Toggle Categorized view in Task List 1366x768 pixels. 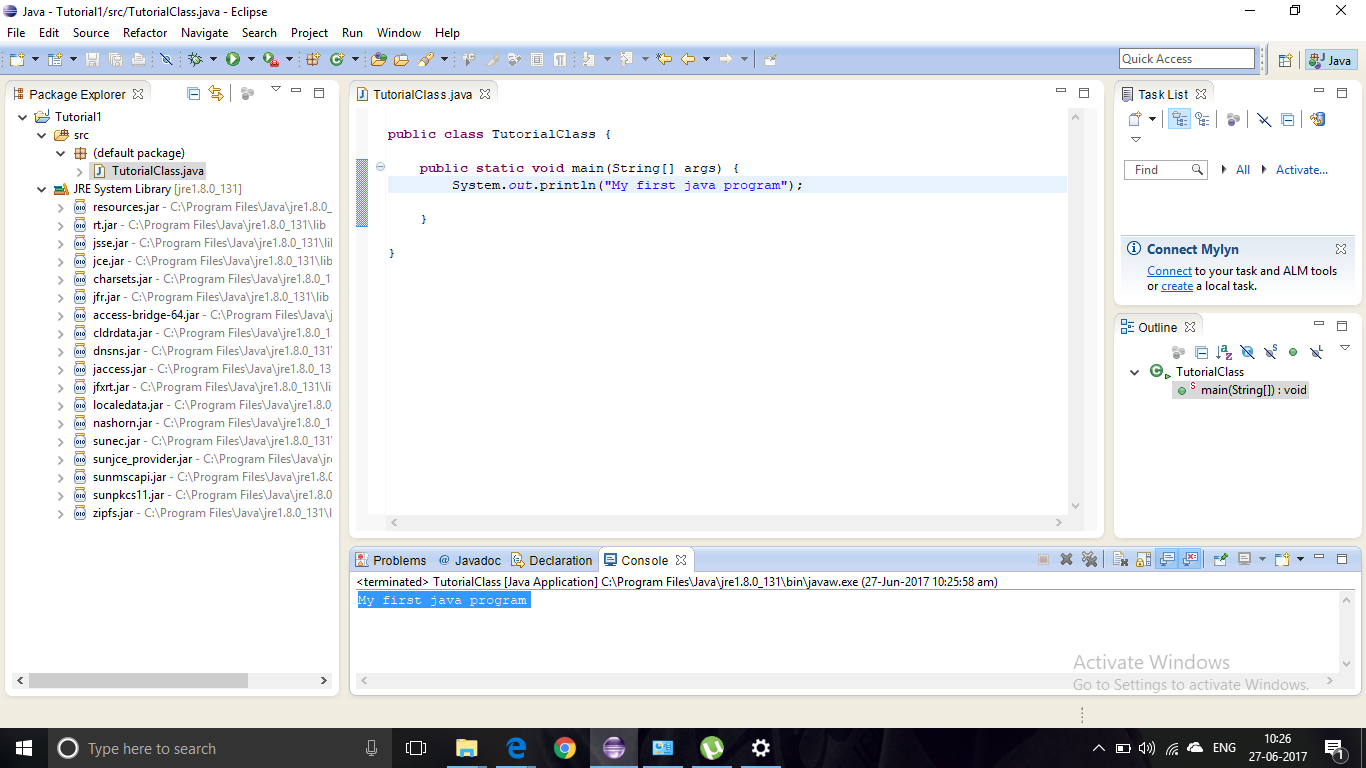pos(1179,120)
